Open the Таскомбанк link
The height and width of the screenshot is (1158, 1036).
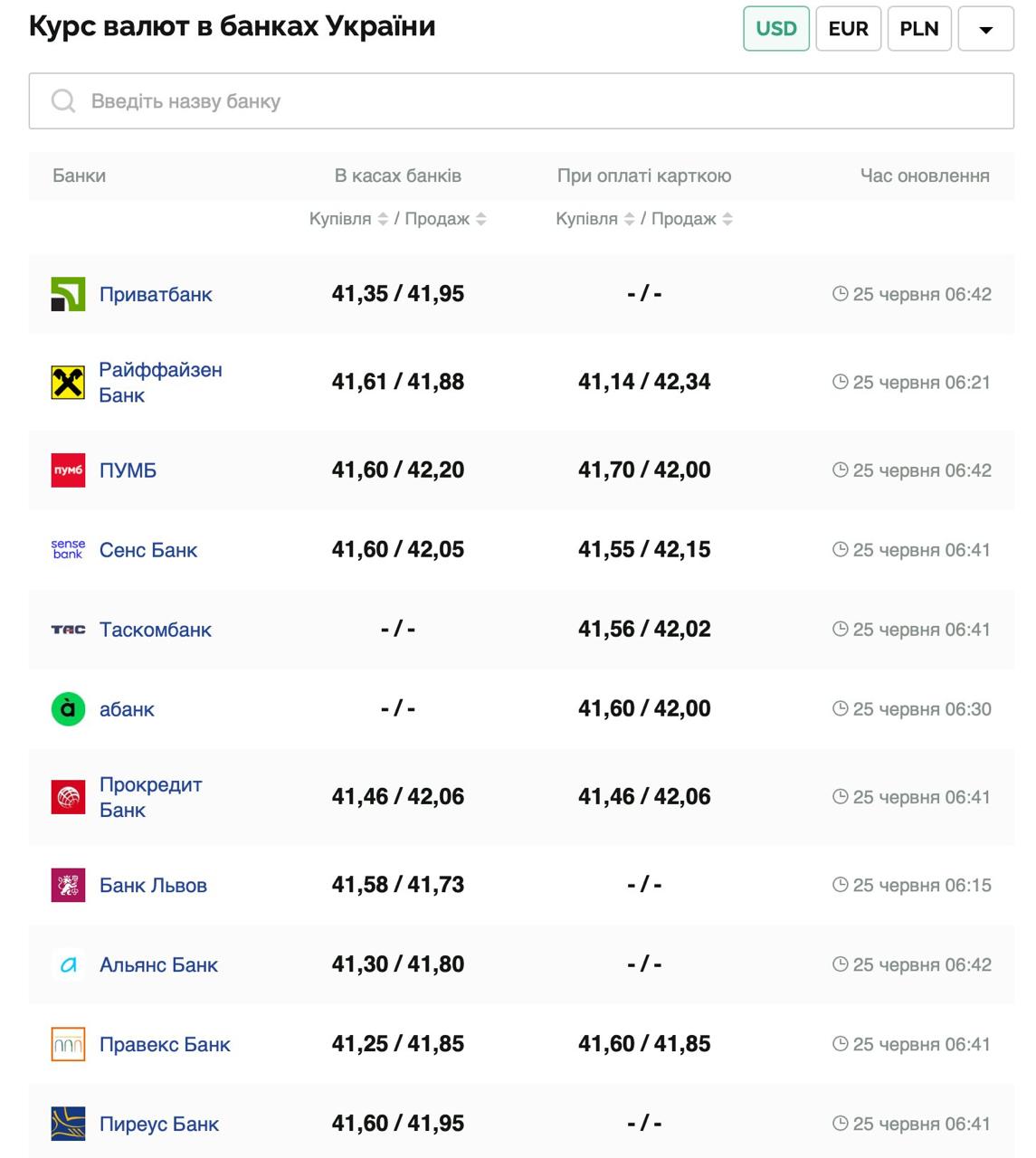pyautogui.click(x=155, y=630)
